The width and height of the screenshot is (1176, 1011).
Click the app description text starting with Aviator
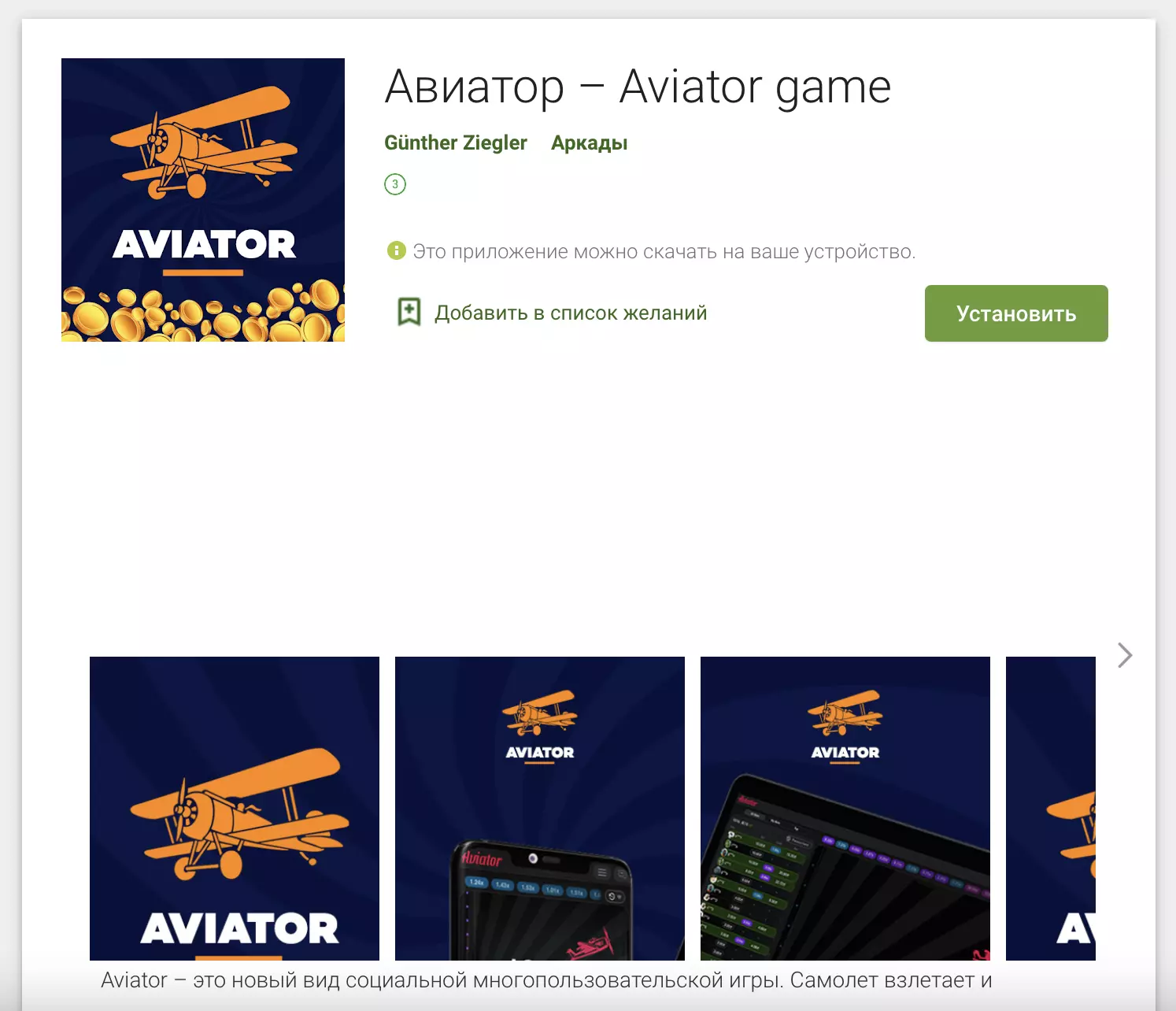[546, 980]
